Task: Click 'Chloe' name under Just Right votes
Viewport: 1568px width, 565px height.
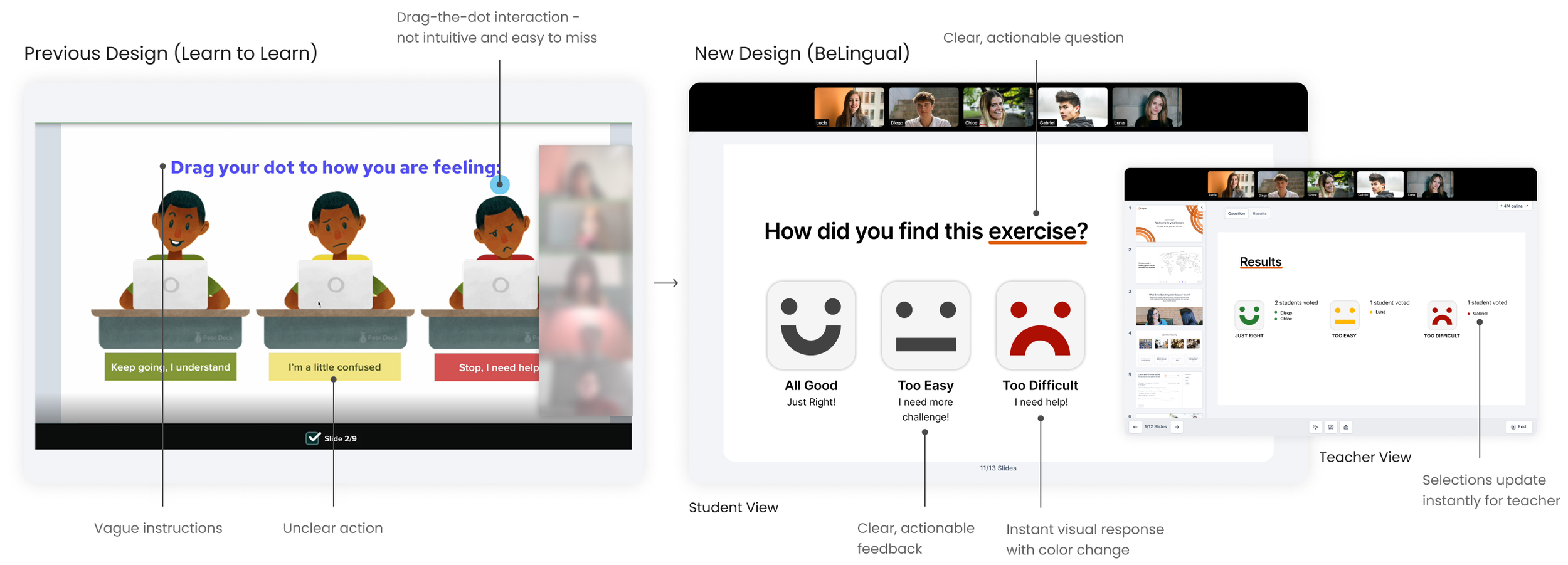Action: pyautogui.click(x=1286, y=319)
